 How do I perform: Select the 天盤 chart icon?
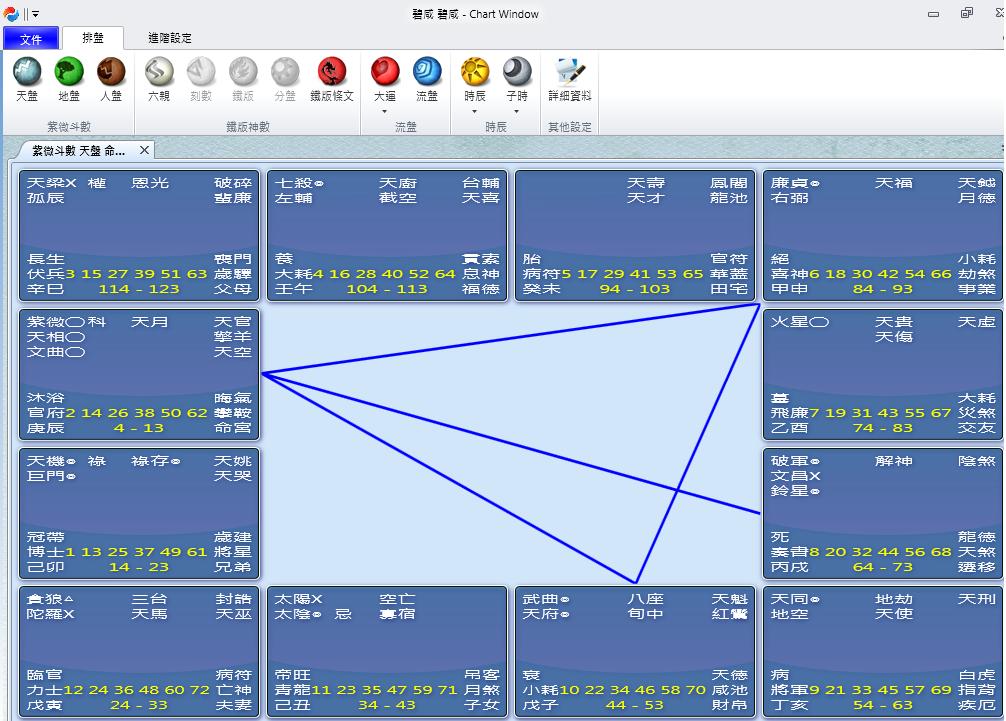[x=27, y=79]
